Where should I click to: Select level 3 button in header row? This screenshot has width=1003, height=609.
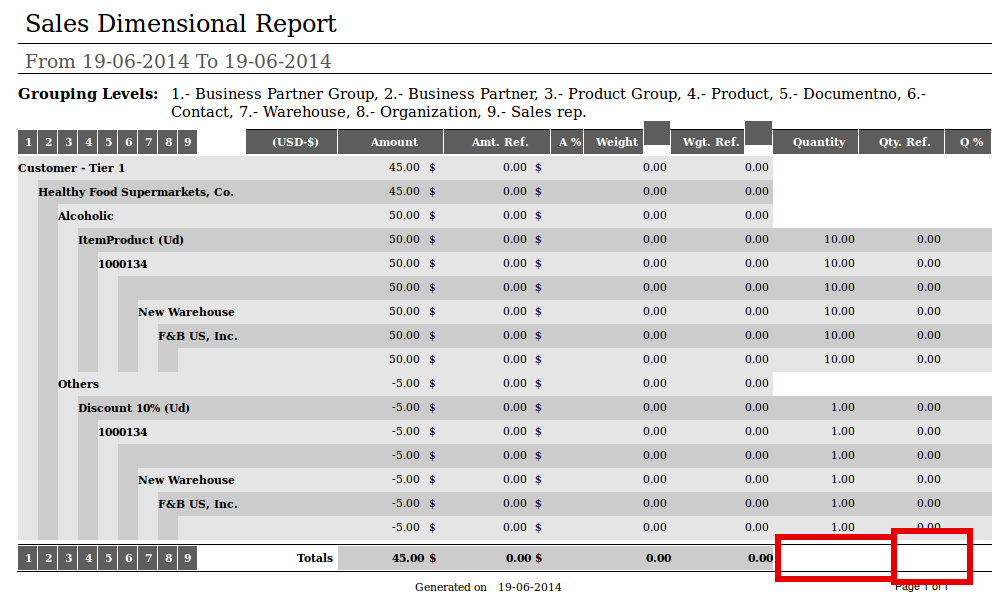point(68,143)
